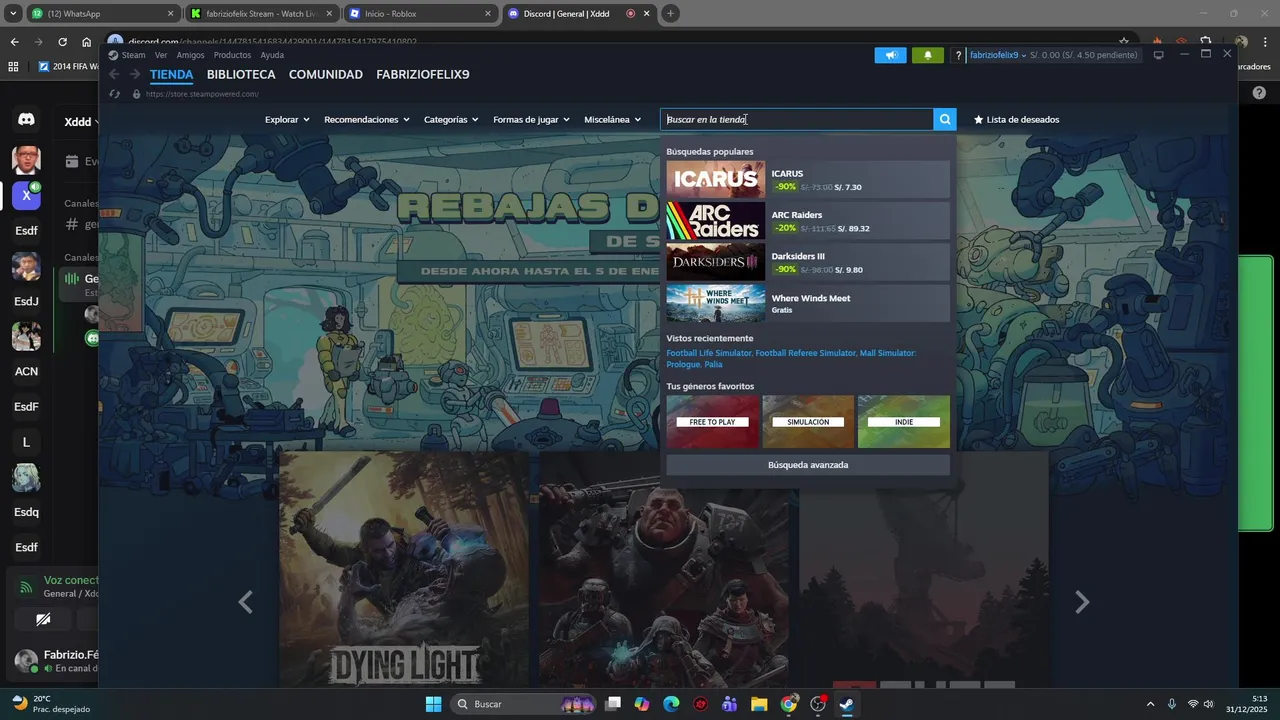
Task: Expand the Explorar dropdown menu
Action: pos(287,119)
